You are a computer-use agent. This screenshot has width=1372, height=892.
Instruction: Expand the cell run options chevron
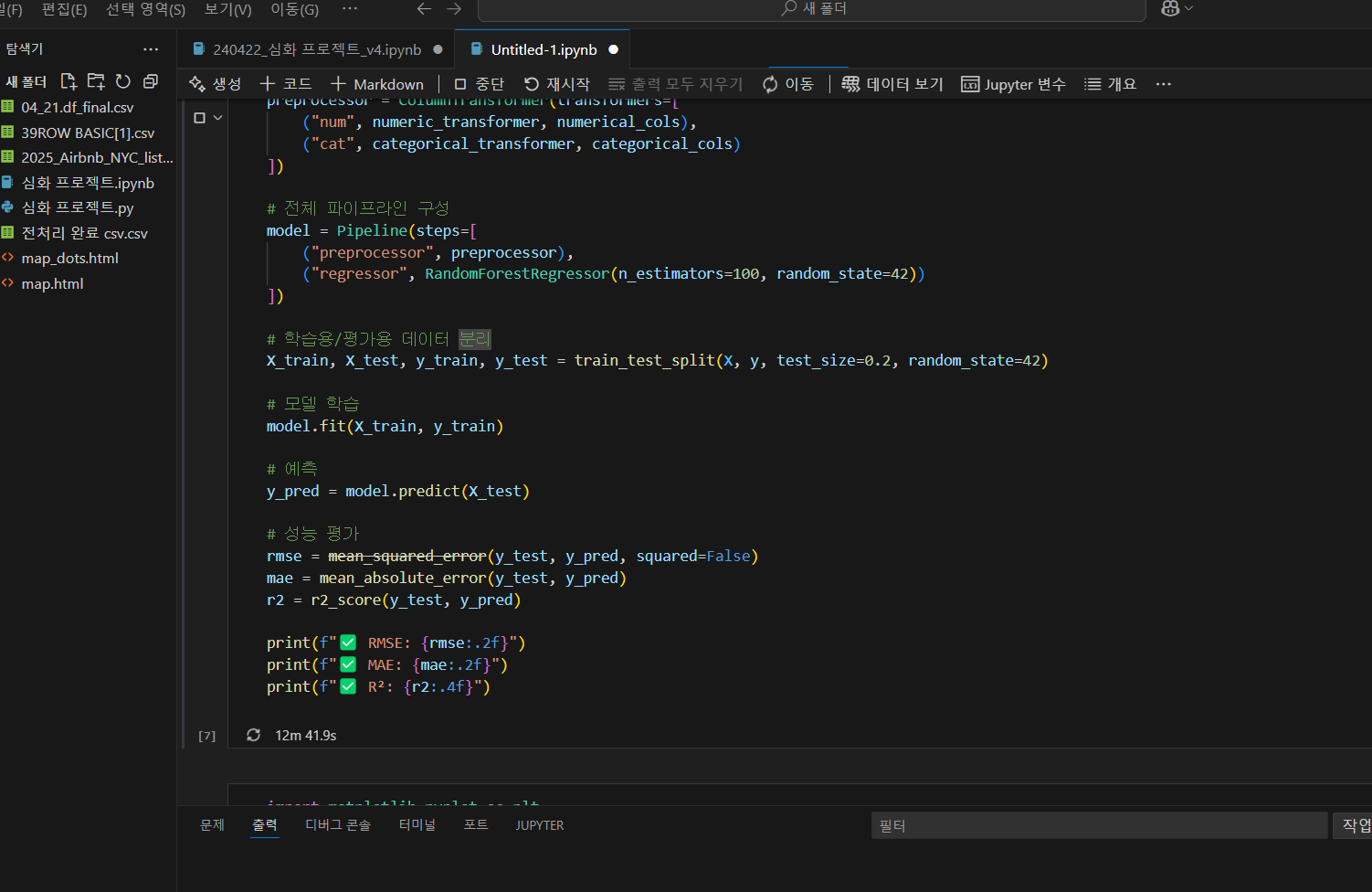click(218, 118)
